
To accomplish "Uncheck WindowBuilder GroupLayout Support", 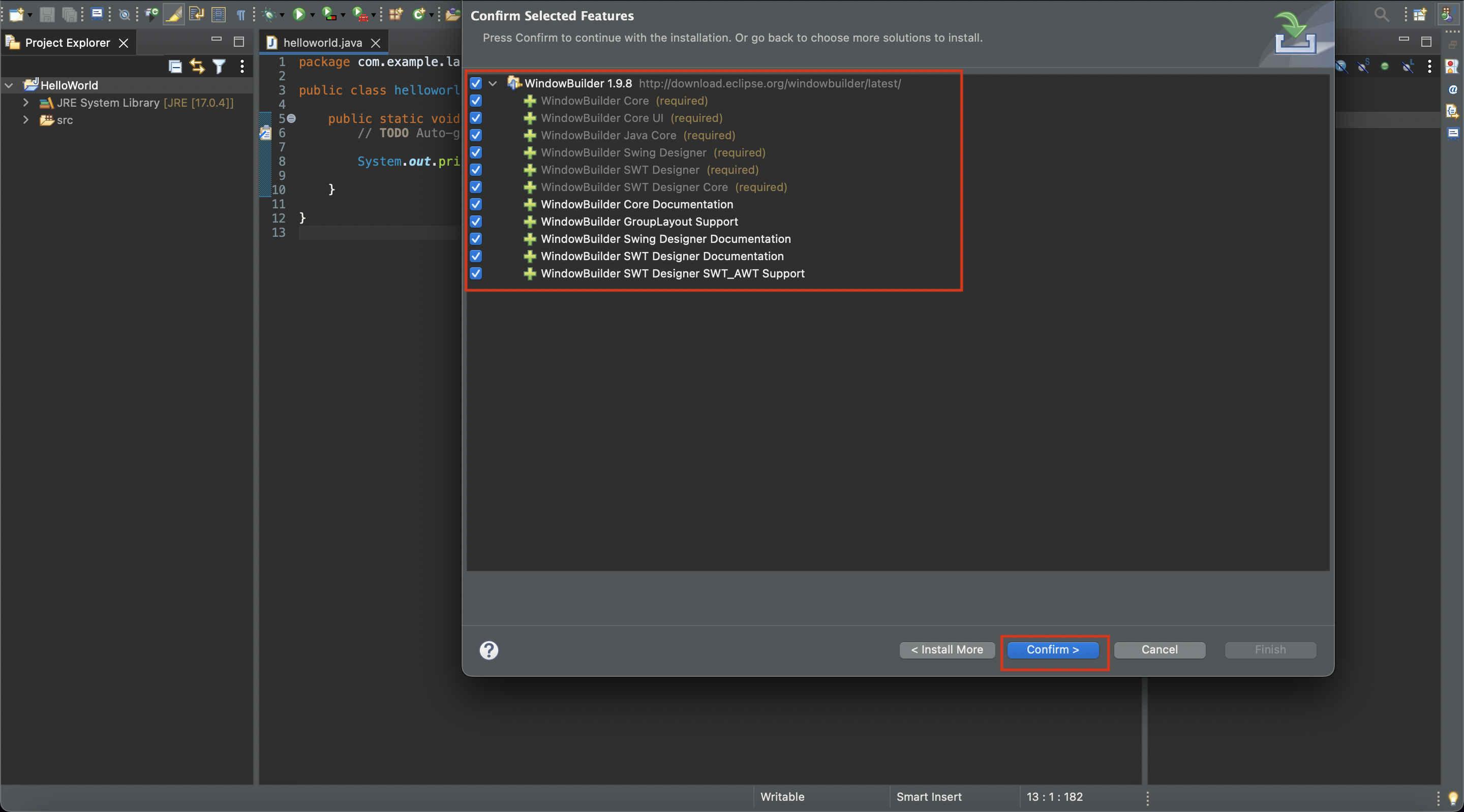I will click(476, 222).
